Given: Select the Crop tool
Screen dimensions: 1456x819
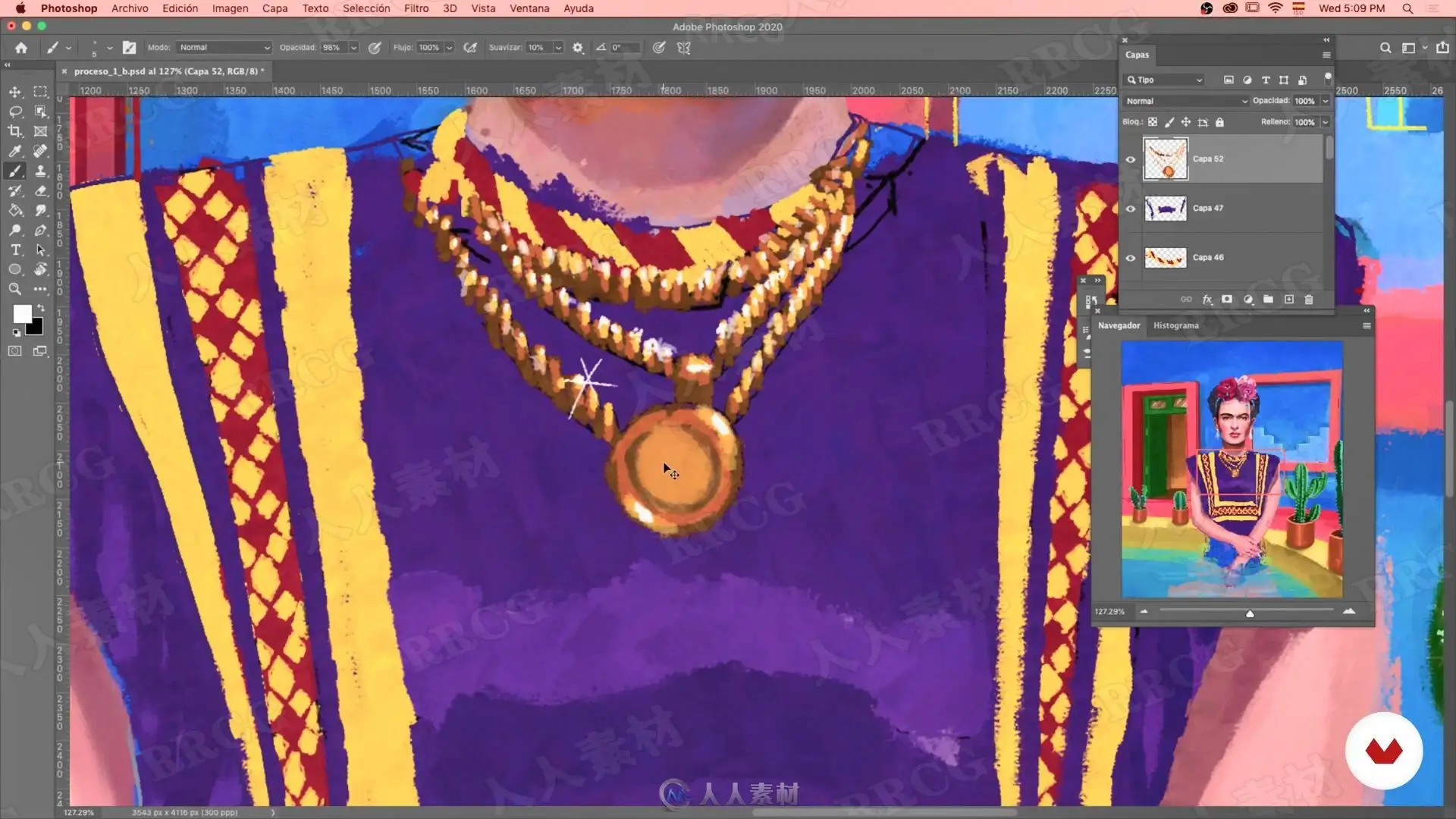Looking at the screenshot, I should pyautogui.click(x=14, y=131).
